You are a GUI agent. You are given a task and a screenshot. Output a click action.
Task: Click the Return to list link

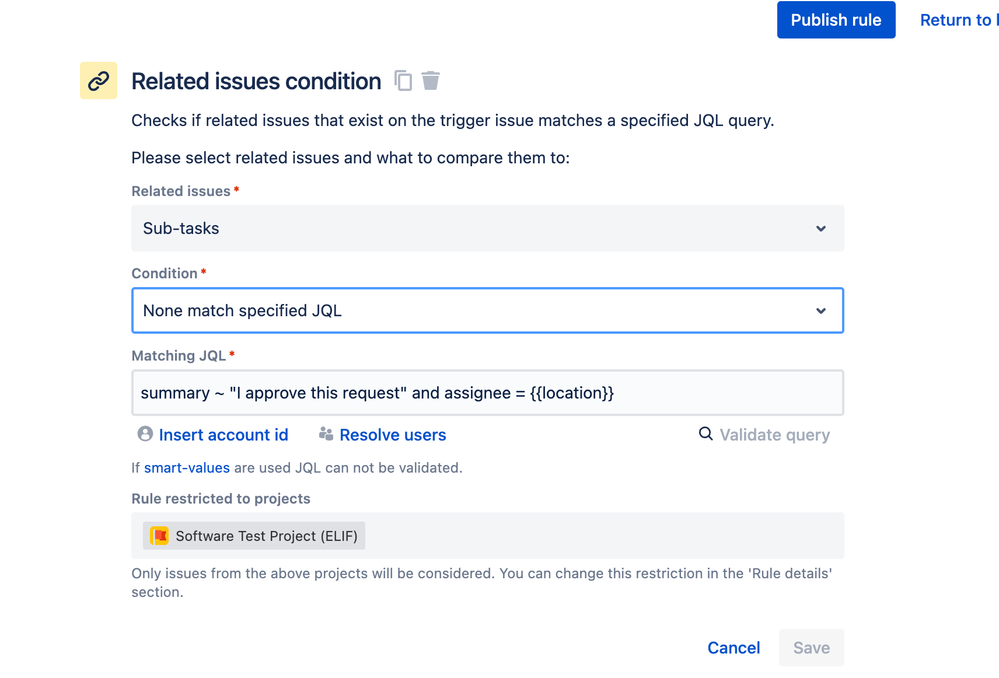point(958,20)
